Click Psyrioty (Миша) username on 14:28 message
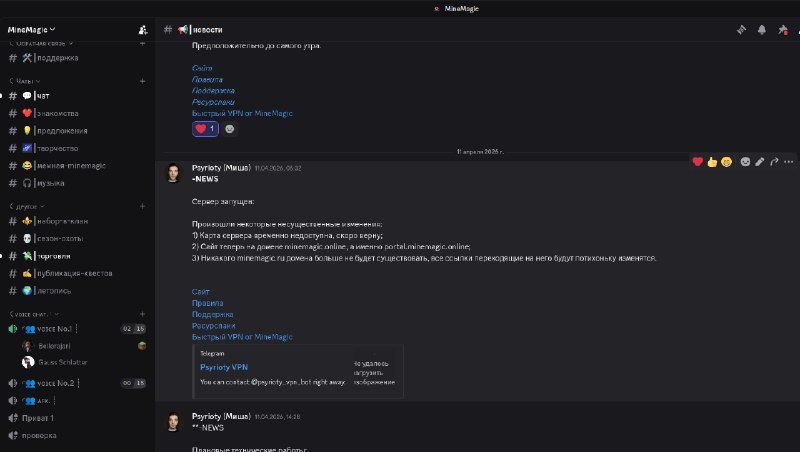This screenshot has width=800, height=452. point(221,416)
